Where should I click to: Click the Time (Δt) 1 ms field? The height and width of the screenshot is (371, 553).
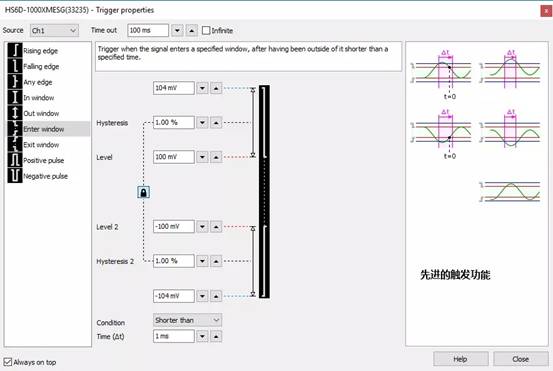click(174, 336)
